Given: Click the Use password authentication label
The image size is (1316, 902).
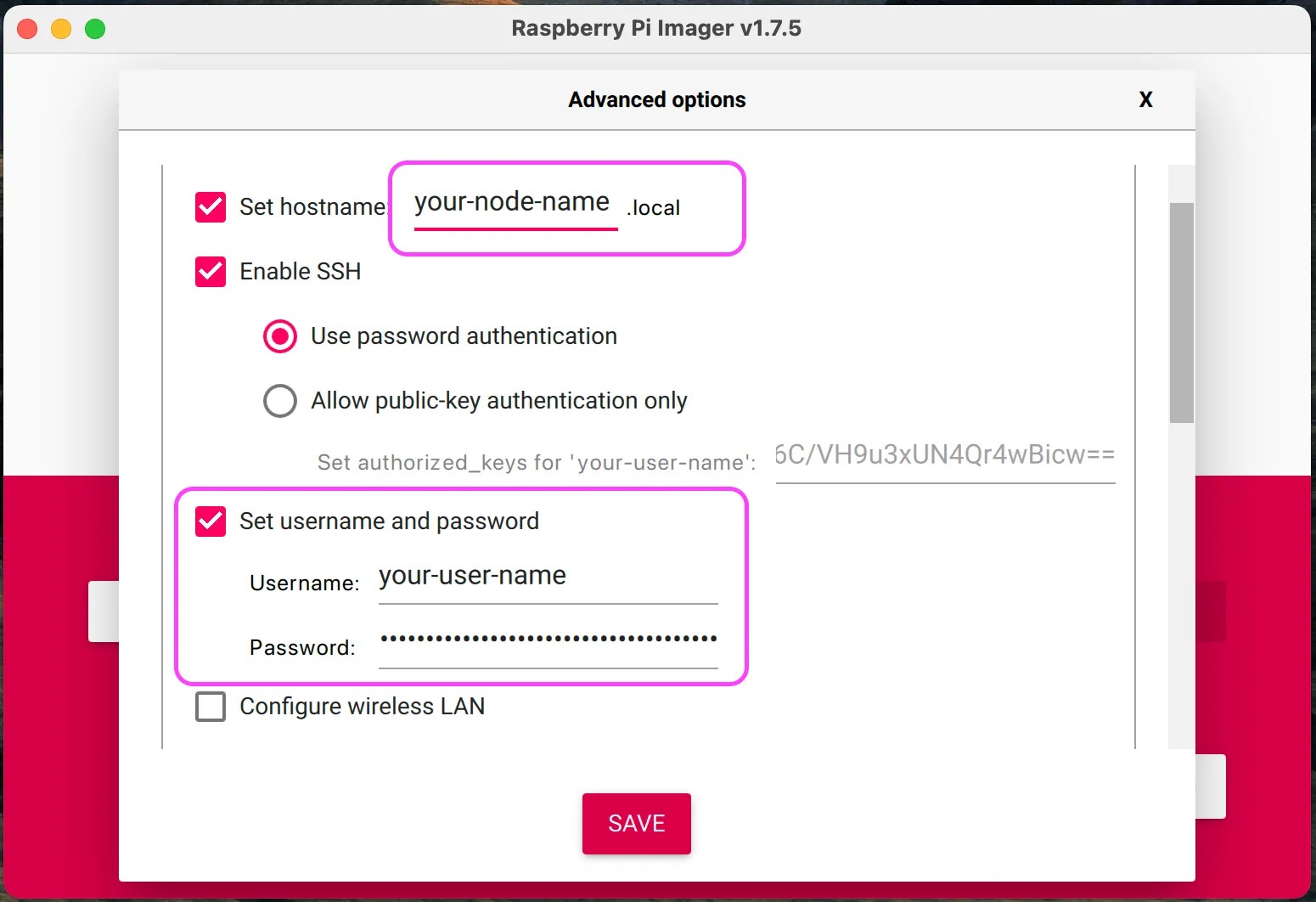Looking at the screenshot, I should point(464,336).
